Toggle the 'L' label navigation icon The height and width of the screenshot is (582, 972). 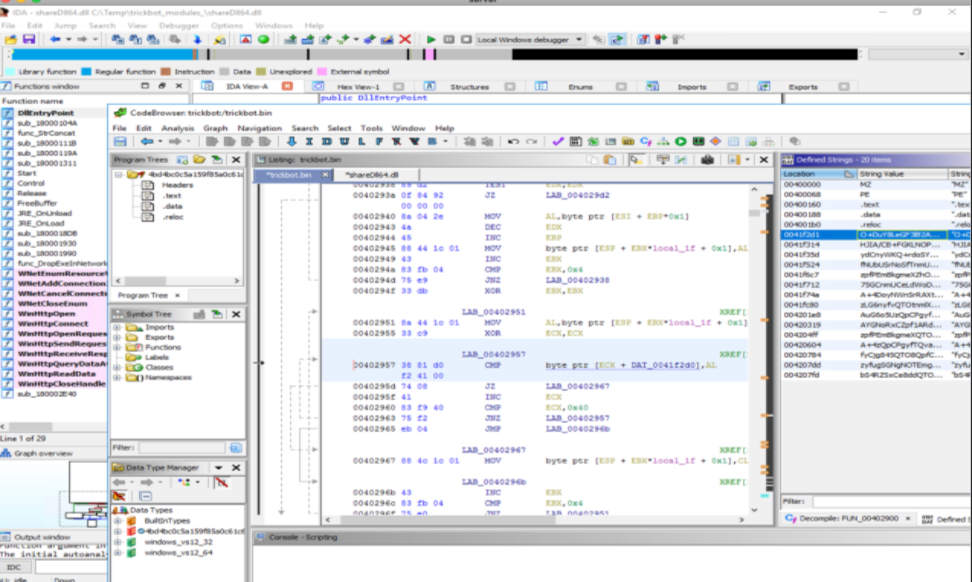point(361,142)
